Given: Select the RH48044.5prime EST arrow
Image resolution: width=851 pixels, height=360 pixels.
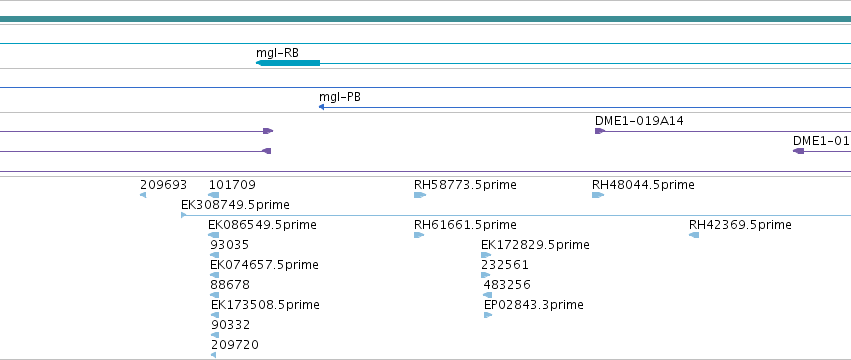Looking at the screenshot, I should click(x=598, y=195).
